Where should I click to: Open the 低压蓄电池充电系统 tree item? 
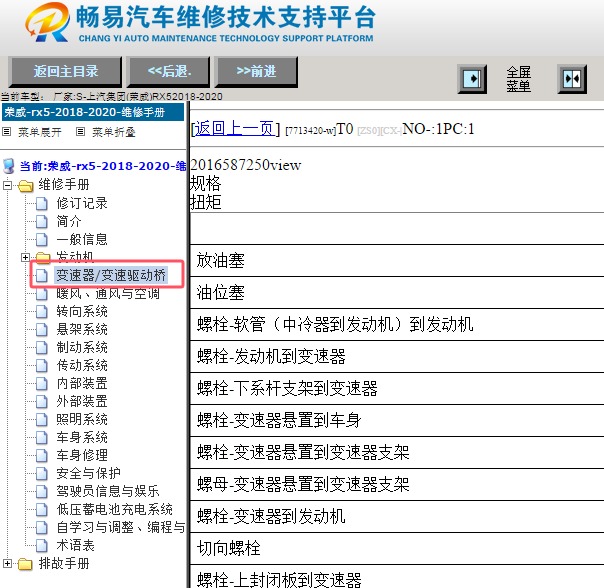pos(114,509)
